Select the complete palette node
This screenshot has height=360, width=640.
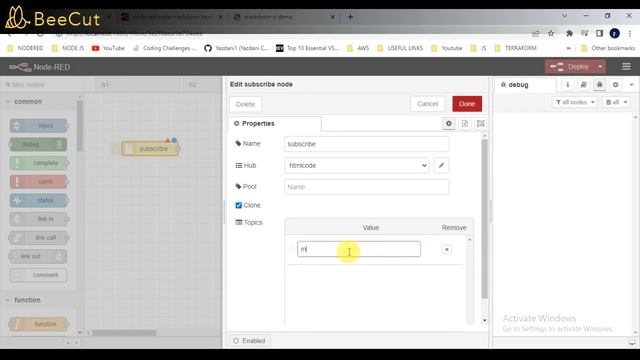coord(38,163)
